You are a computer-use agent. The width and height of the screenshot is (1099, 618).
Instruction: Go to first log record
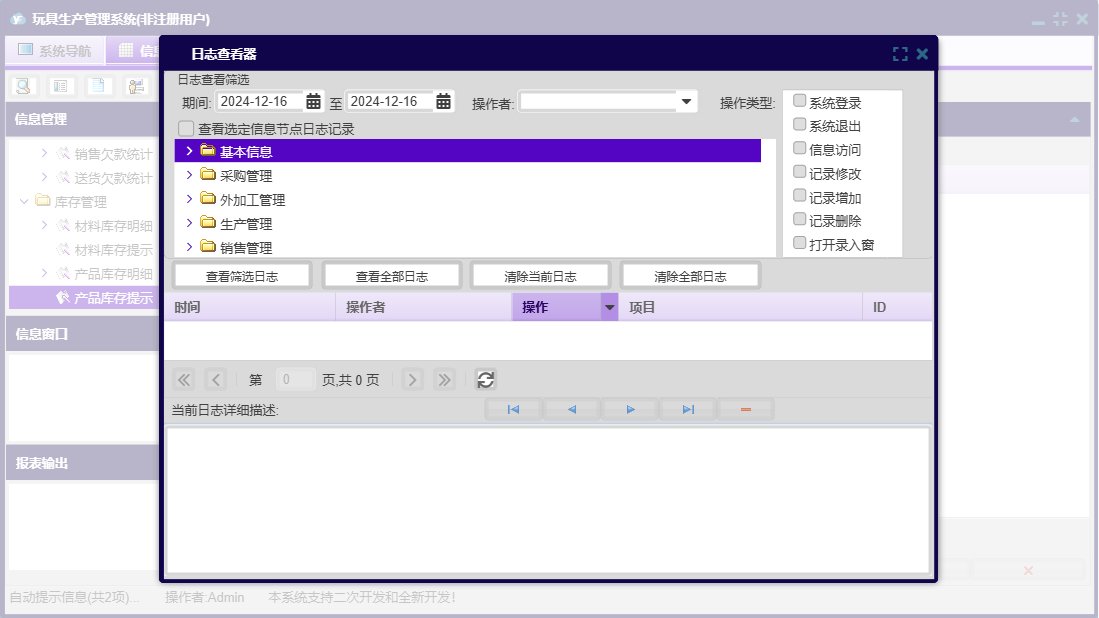coord(513,410)
